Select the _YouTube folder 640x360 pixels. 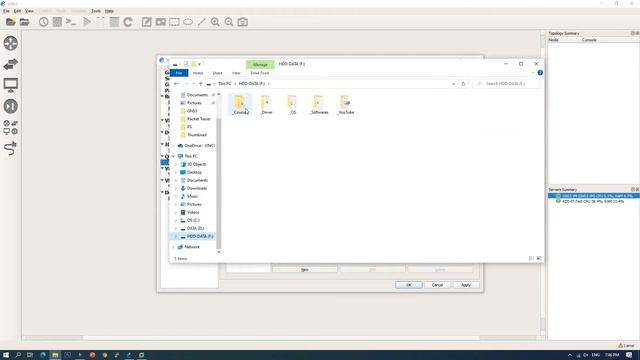point(345,104)
